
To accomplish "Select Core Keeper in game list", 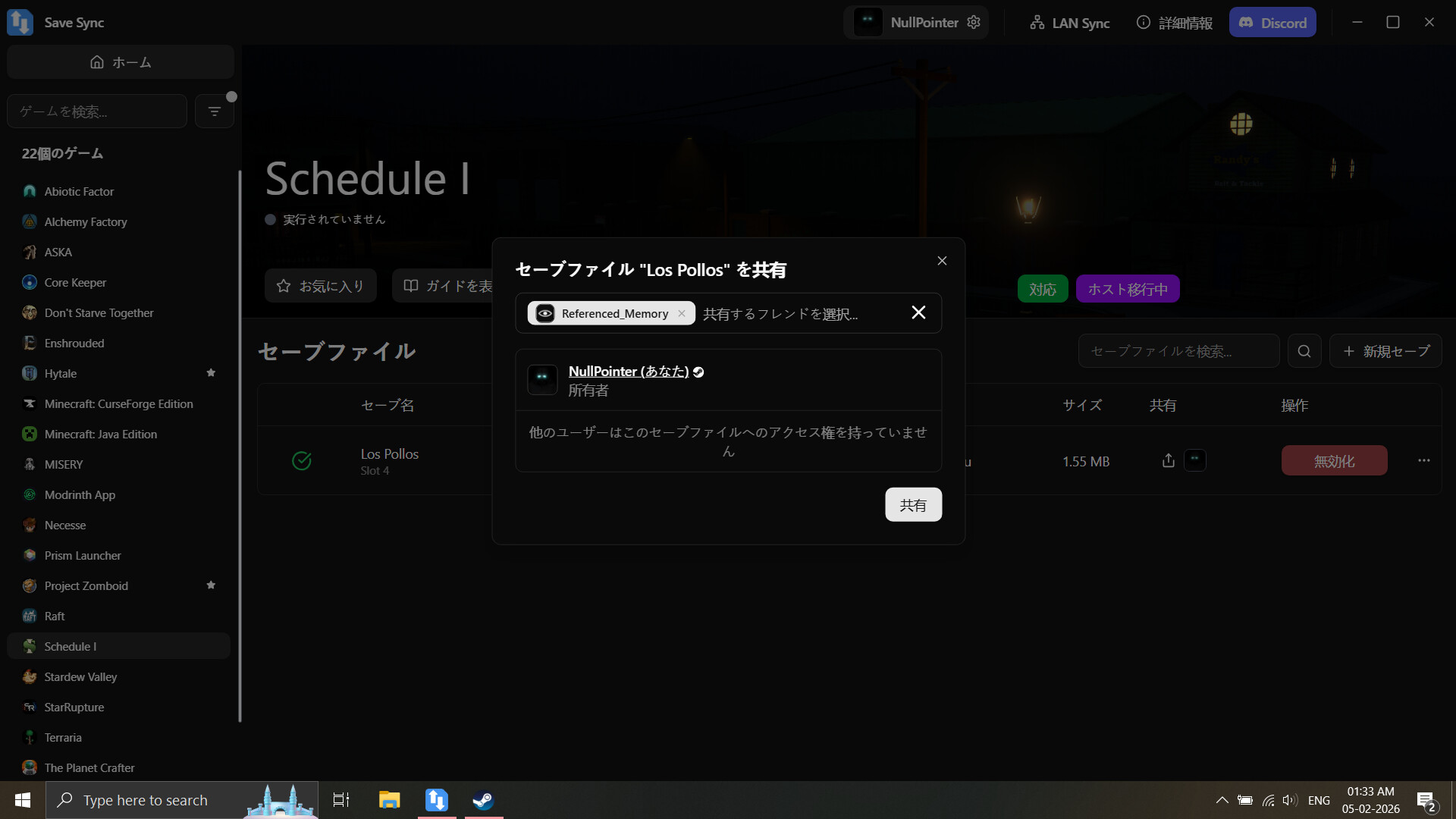I will [x=118, y=283].
